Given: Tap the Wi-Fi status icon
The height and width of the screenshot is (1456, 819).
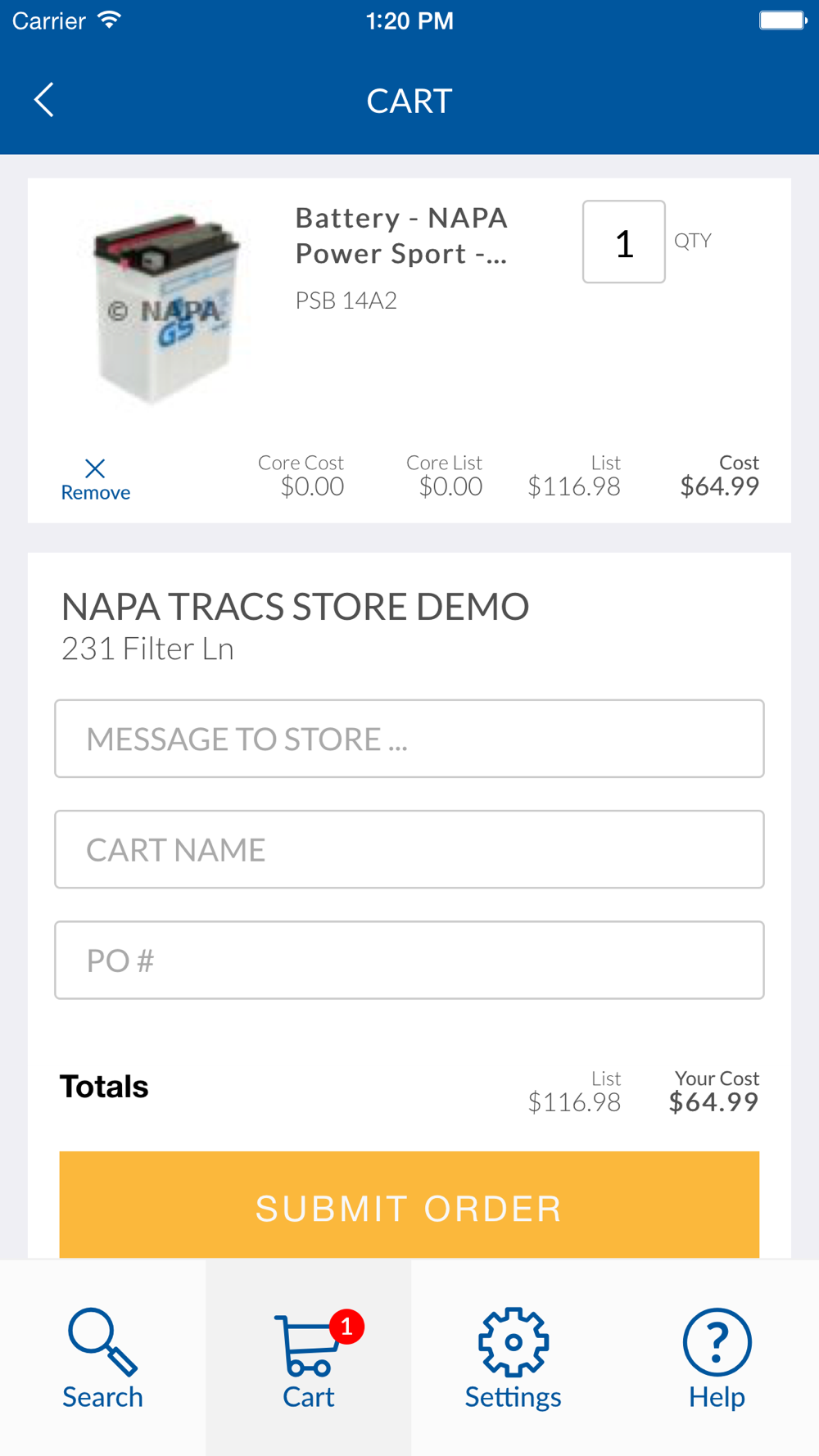Looking at the screenshot, I should click(x=109, y=20).
